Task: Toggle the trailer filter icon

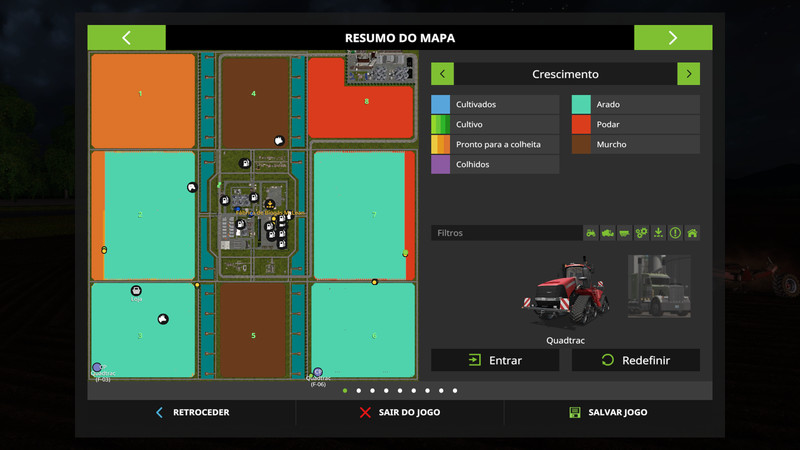Action: (x=625, y=233)
